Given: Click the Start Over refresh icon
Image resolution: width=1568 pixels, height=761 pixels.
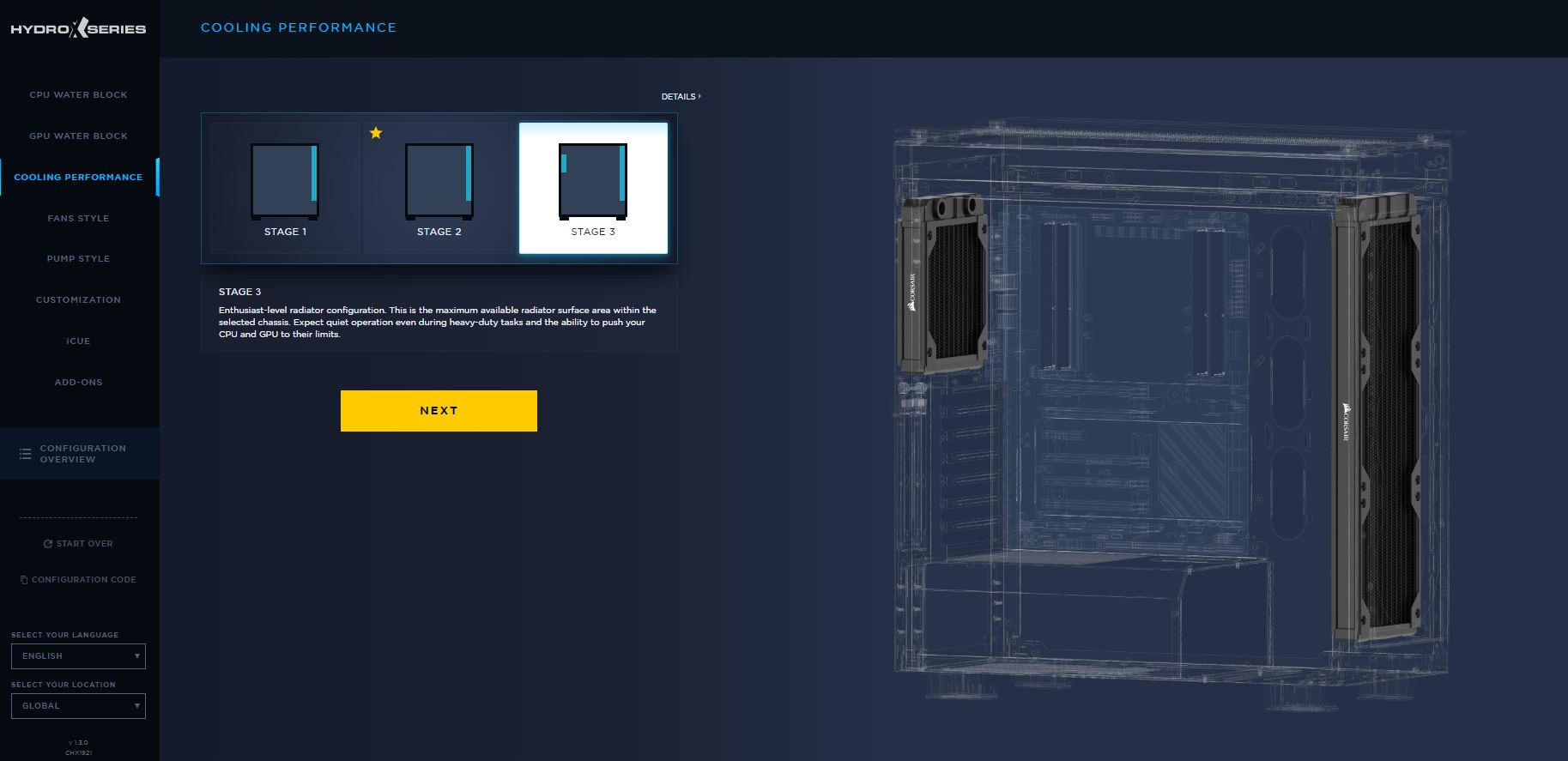Looking at the screenshot, I should (x=48, y=543).
